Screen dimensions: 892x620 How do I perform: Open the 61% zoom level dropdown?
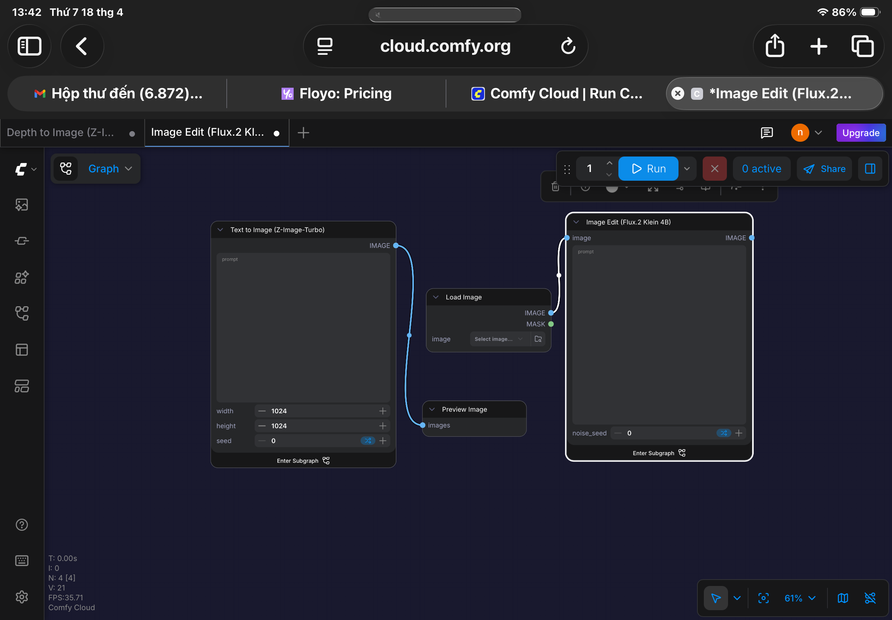pyautogui.click(x=800, y=598)
